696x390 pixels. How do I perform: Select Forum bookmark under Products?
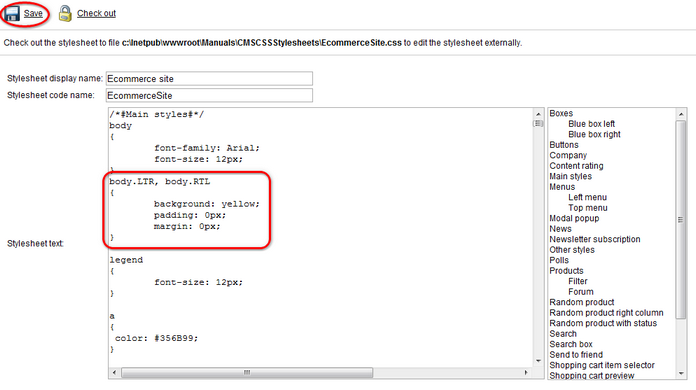pyautogui.click(x=581, y=292)
